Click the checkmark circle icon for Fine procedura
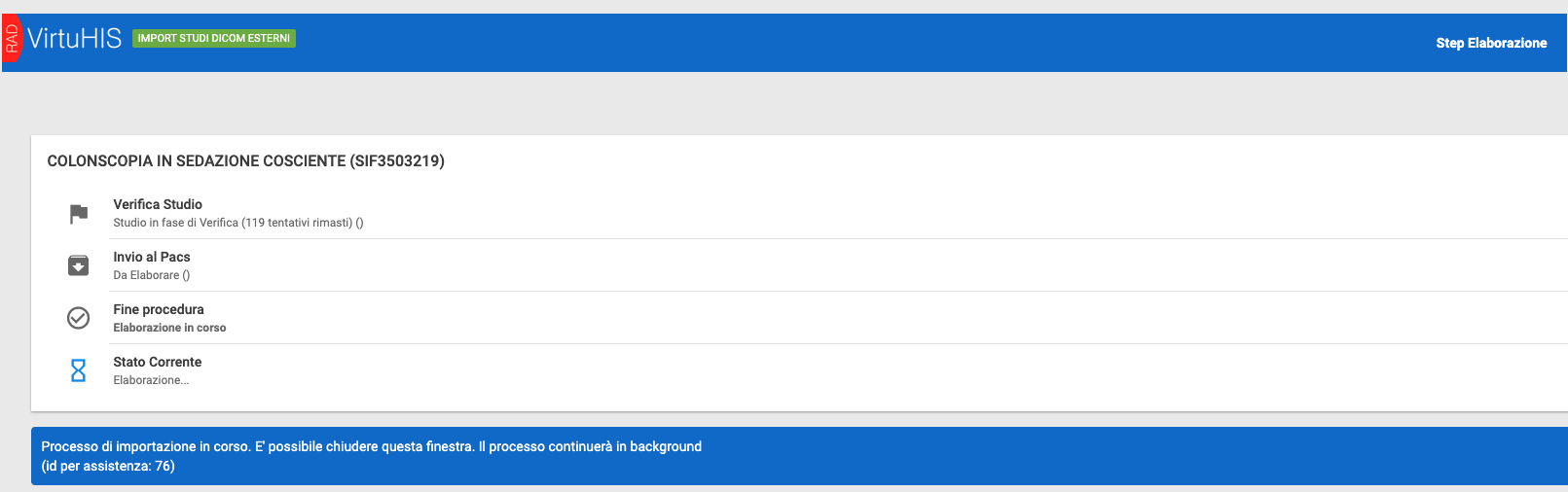Image resolution: width=1568 pixels, height=492 pixels. click(x=79, y=318)
